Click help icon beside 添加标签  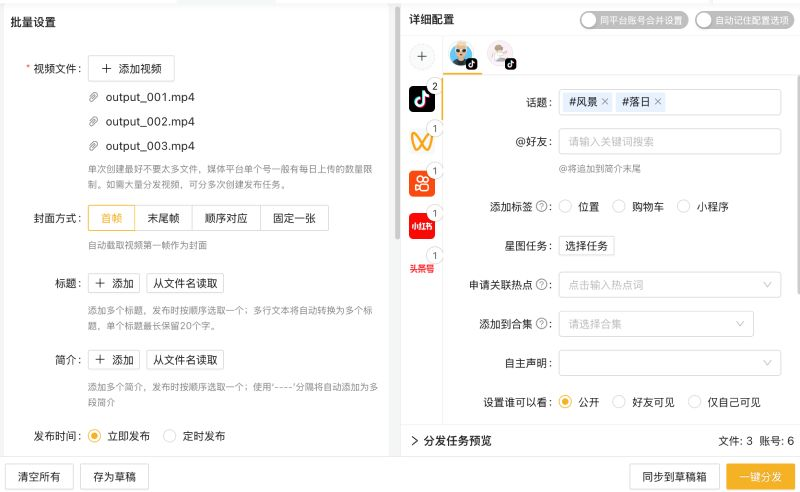[542, 206]
